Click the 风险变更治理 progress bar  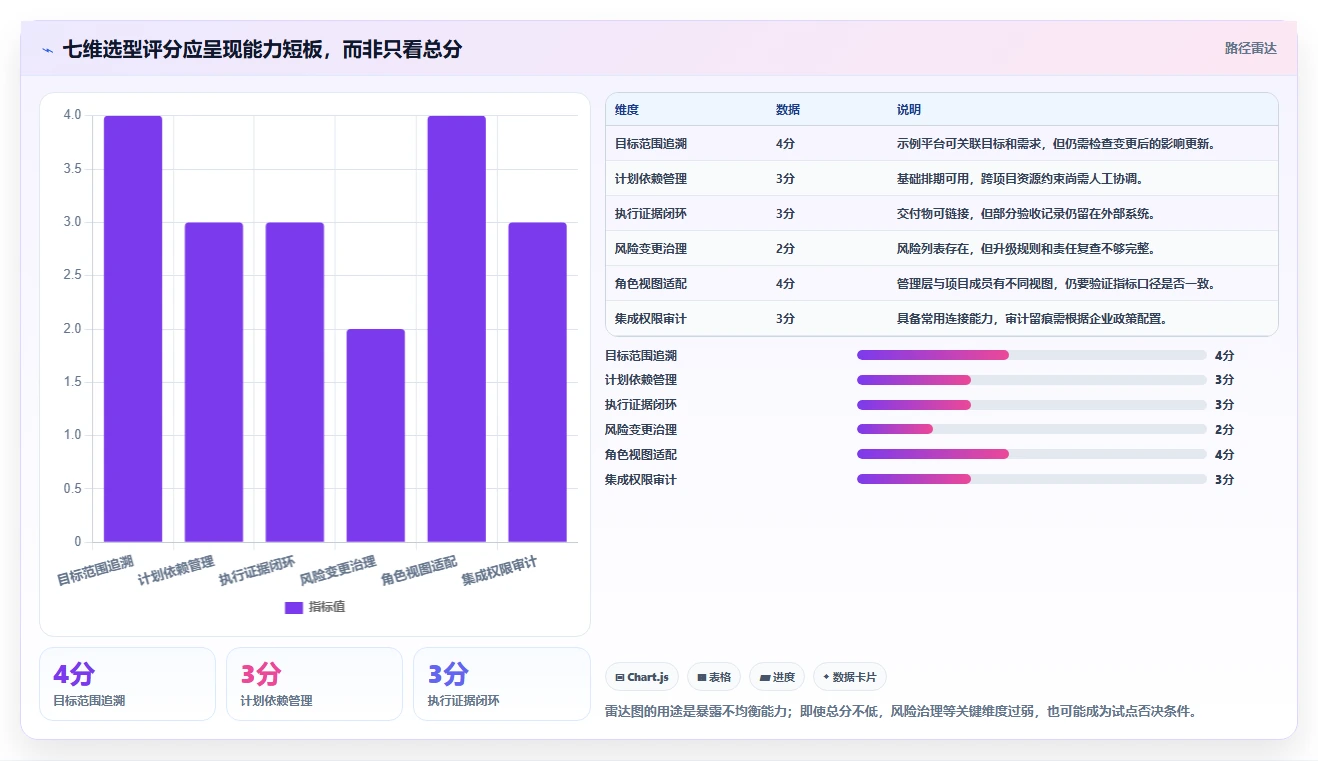(x=1032, y=429)
